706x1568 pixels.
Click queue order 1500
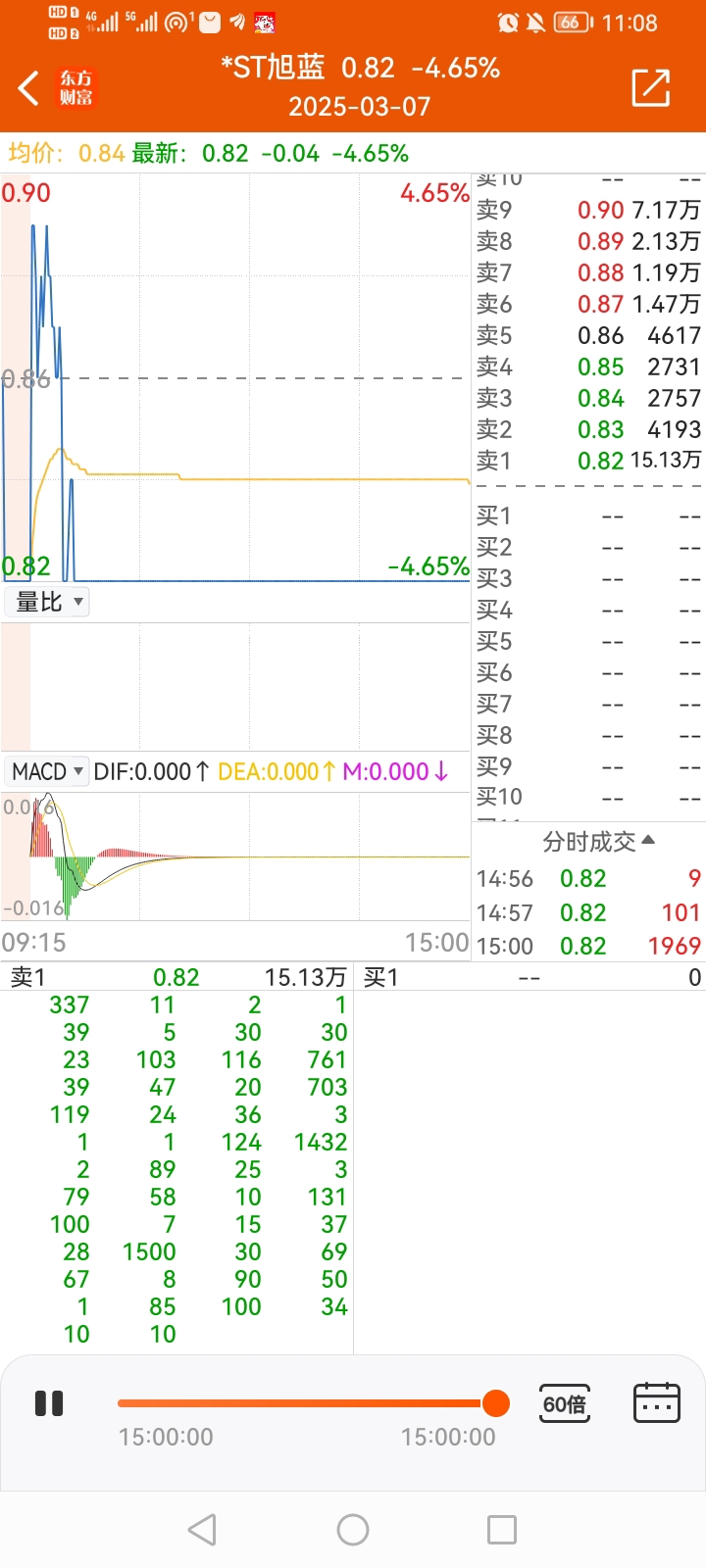click(x=149, y=1251)
